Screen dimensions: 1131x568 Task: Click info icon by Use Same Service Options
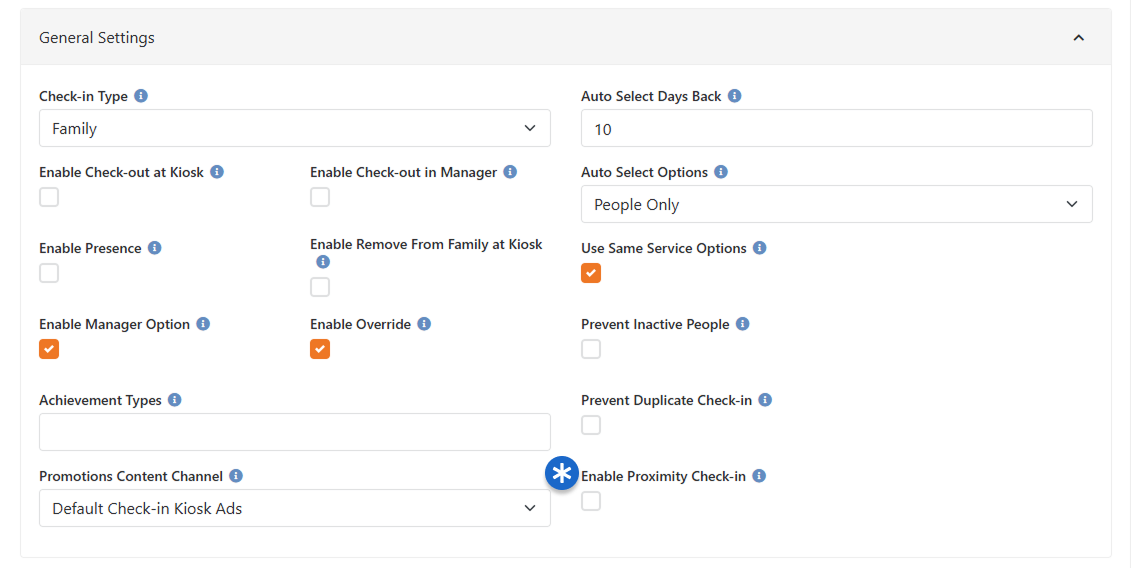coord(760,248)
